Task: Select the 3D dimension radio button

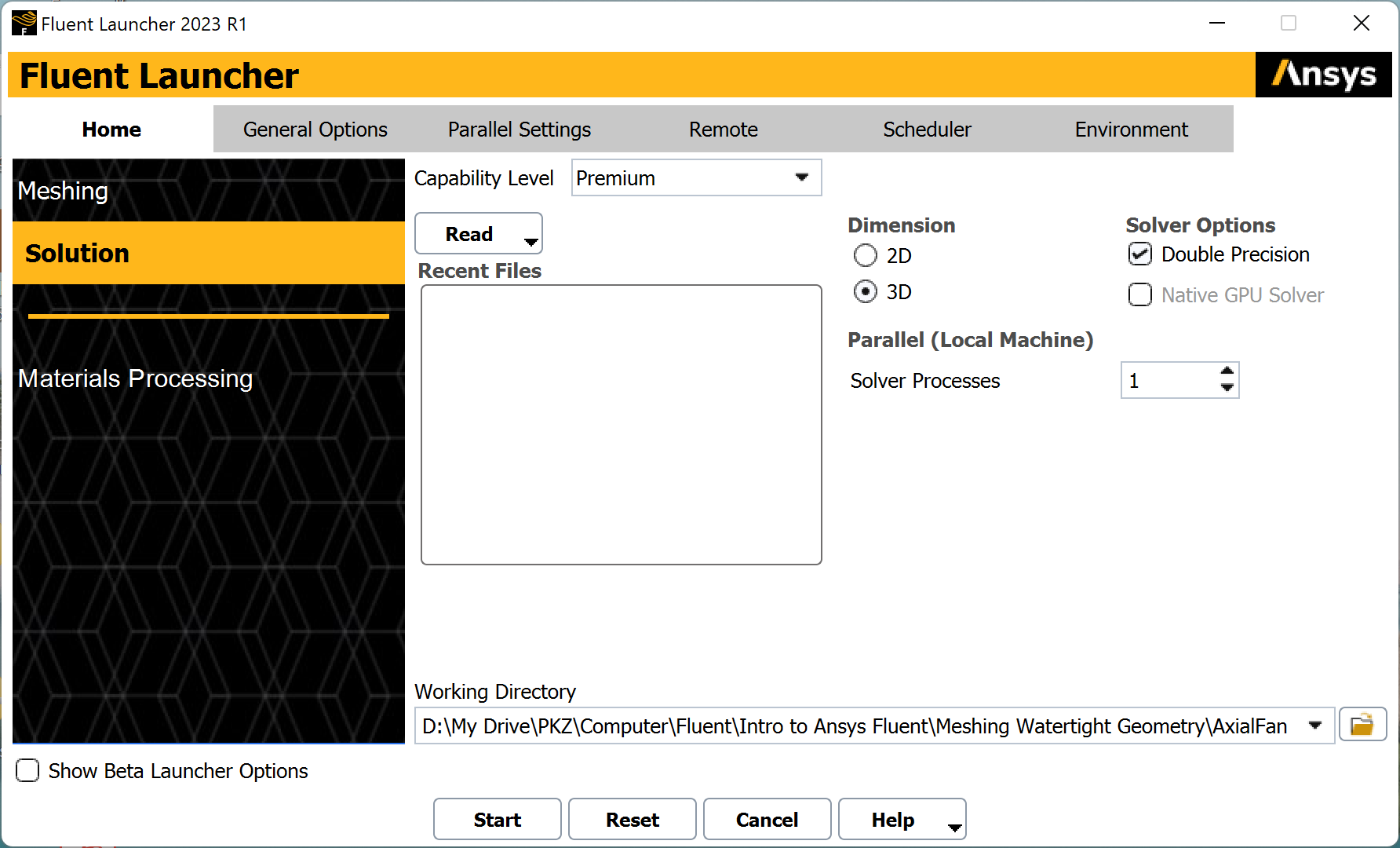Action: click(865, 292)
